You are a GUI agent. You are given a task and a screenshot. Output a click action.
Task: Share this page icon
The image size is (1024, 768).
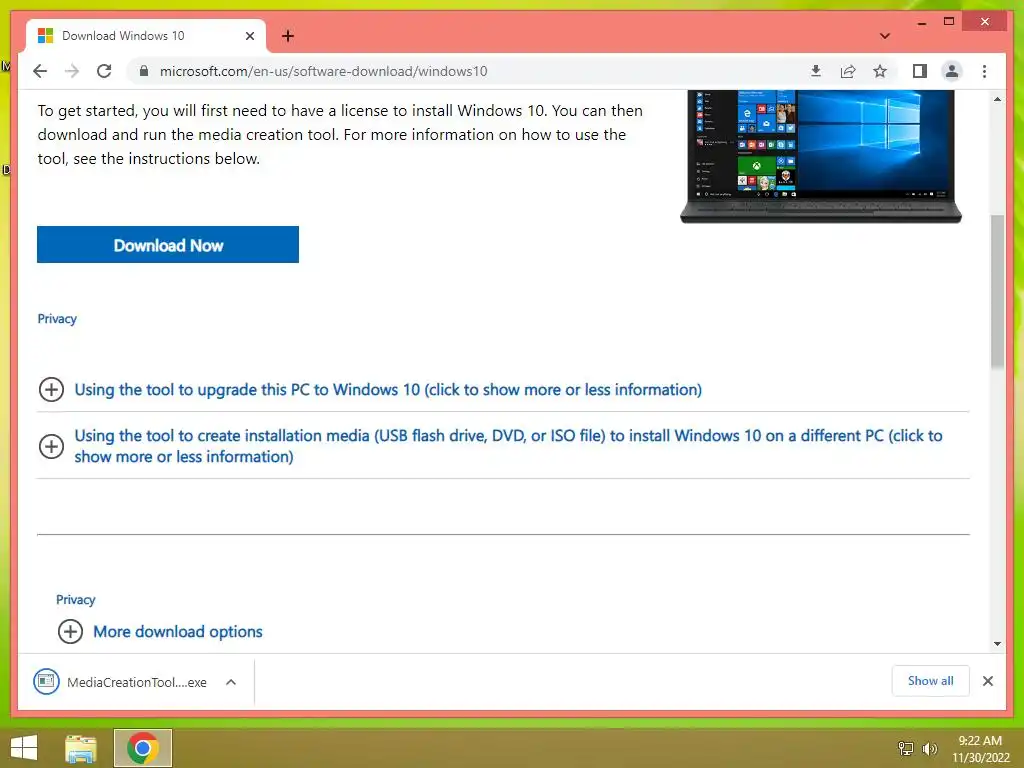click(848, 71)
